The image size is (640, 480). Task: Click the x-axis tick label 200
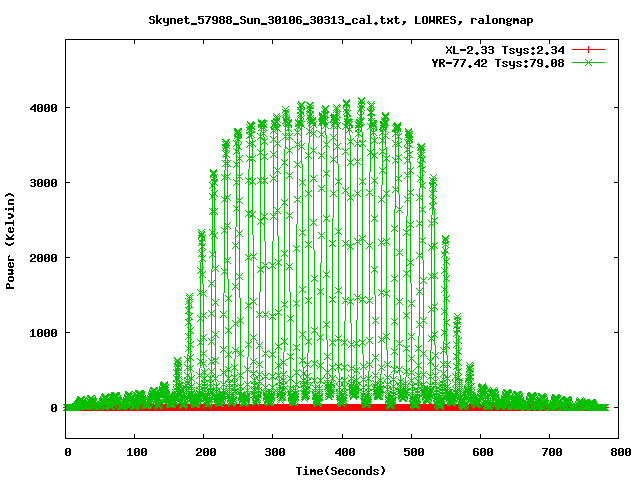point(205,452)
